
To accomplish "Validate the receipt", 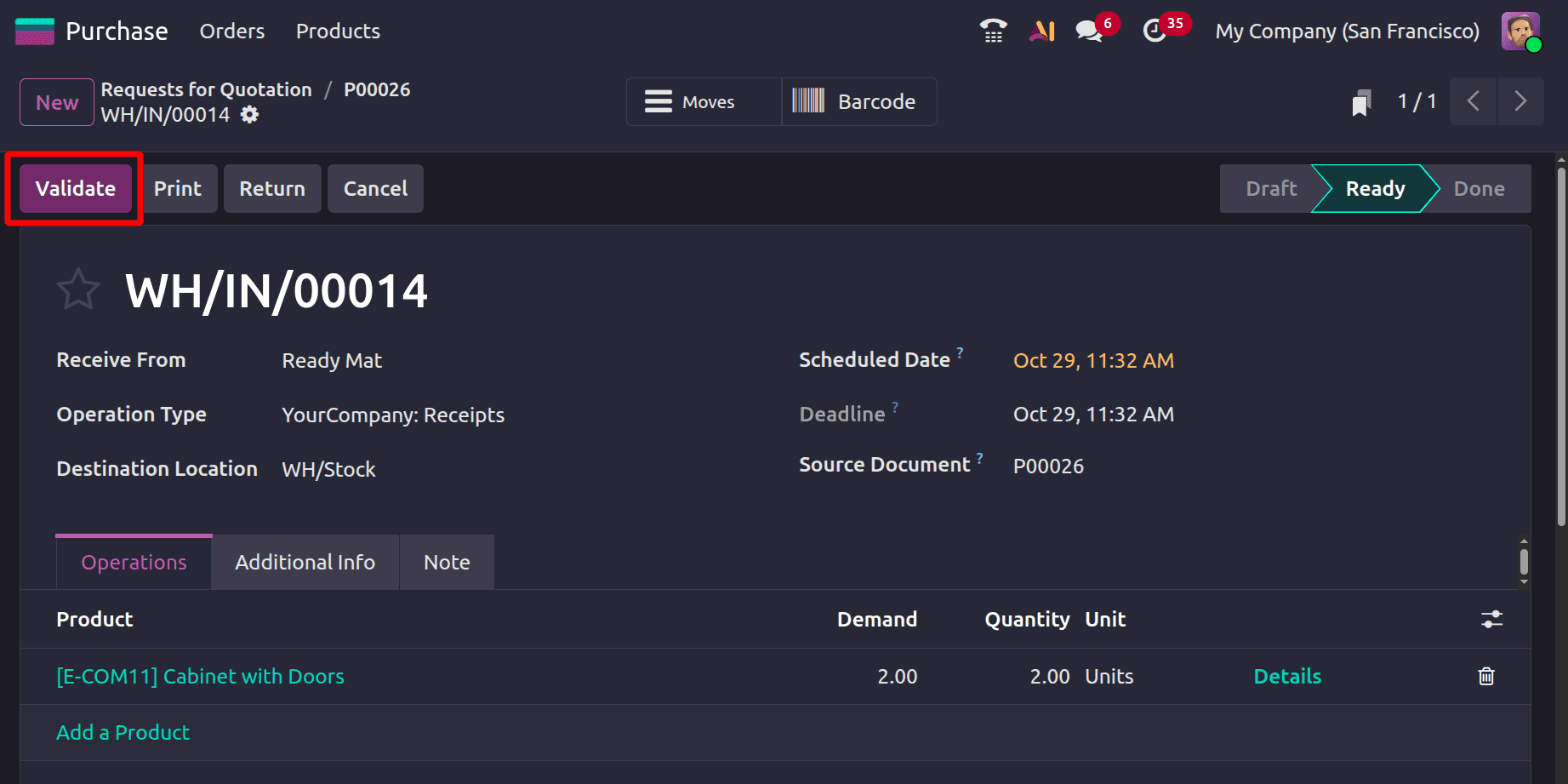I will coord(75,188).
